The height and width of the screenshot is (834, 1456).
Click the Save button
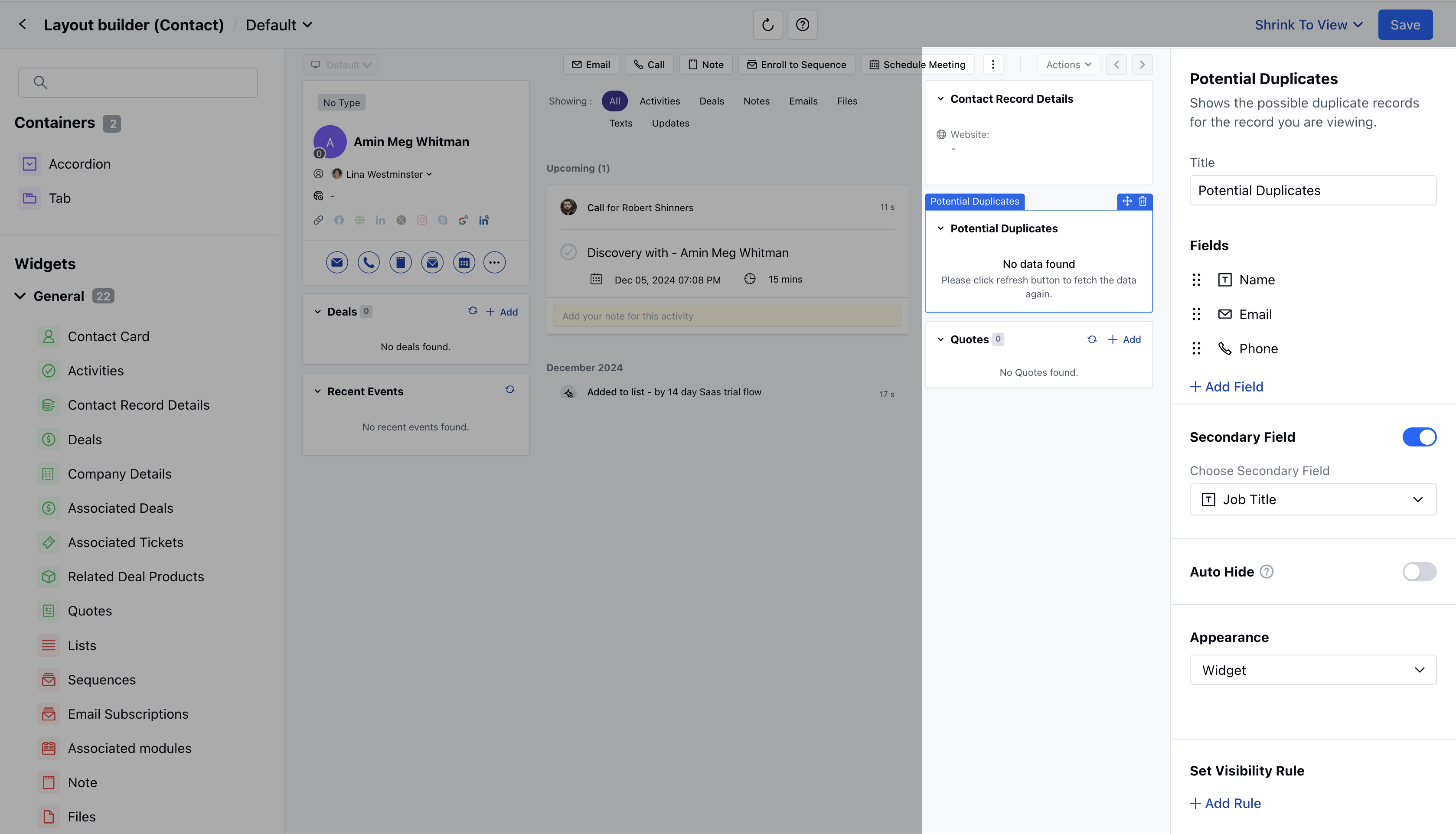[x=1404, y=25]
